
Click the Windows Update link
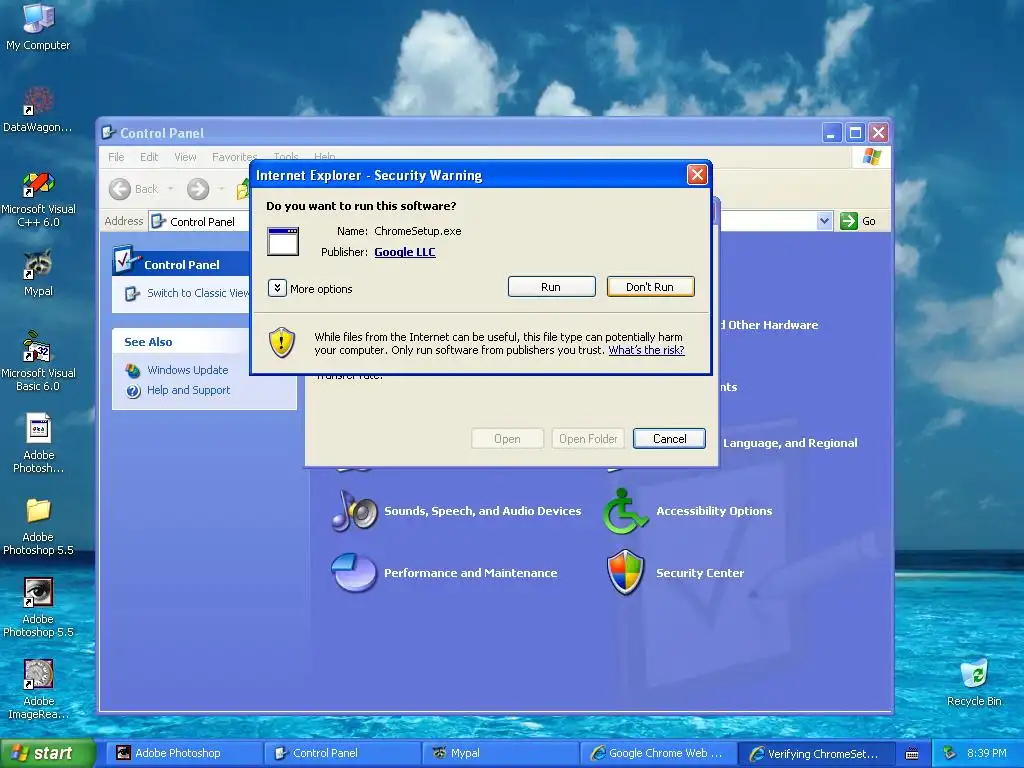click(187, 370)
